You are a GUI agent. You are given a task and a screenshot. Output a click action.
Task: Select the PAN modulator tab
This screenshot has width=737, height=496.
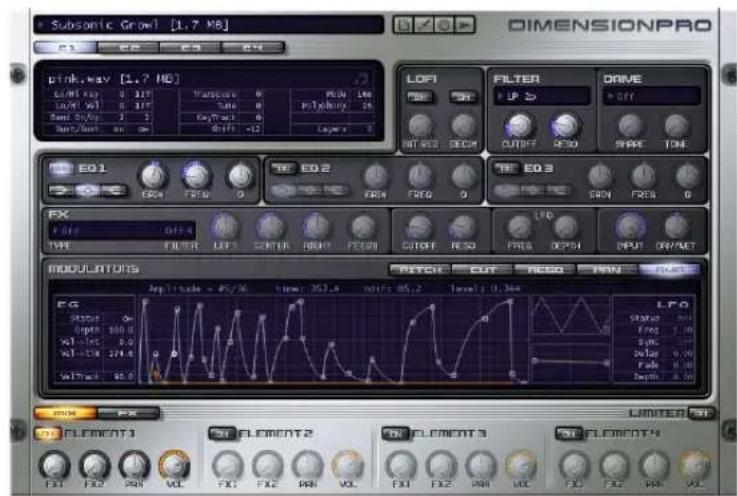[607, 270]
